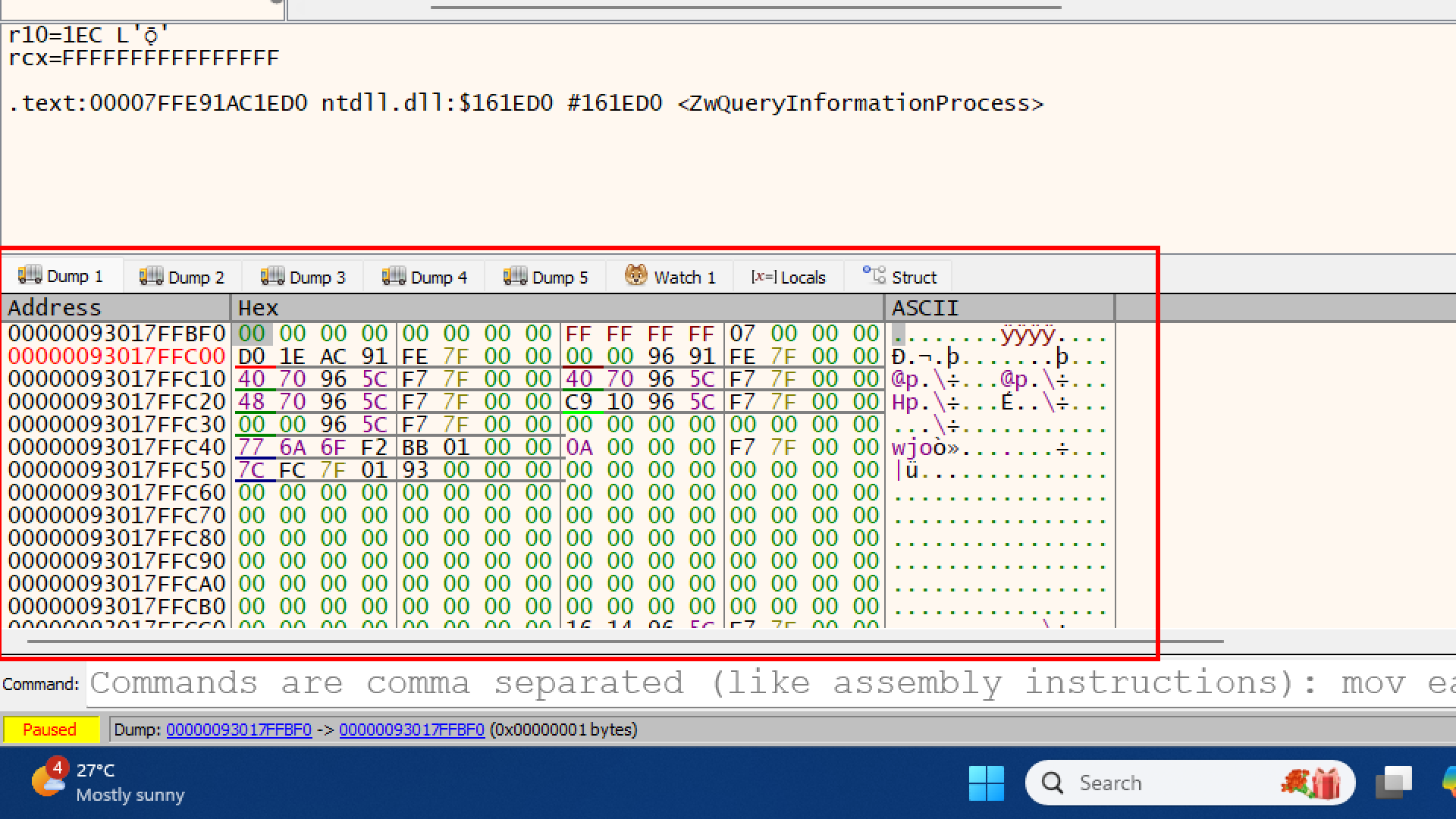Viewport: 1456px width, 819px height.
Task: Select the red address row 00000093017FFC00
Action: tap(117, 356)
